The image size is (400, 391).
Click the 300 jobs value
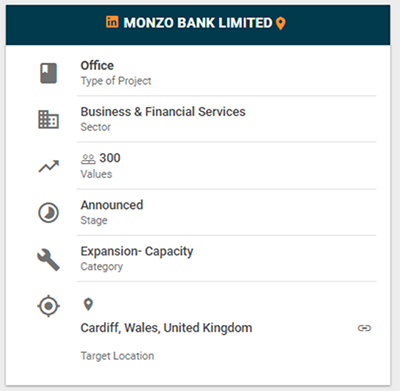[110, 158]
